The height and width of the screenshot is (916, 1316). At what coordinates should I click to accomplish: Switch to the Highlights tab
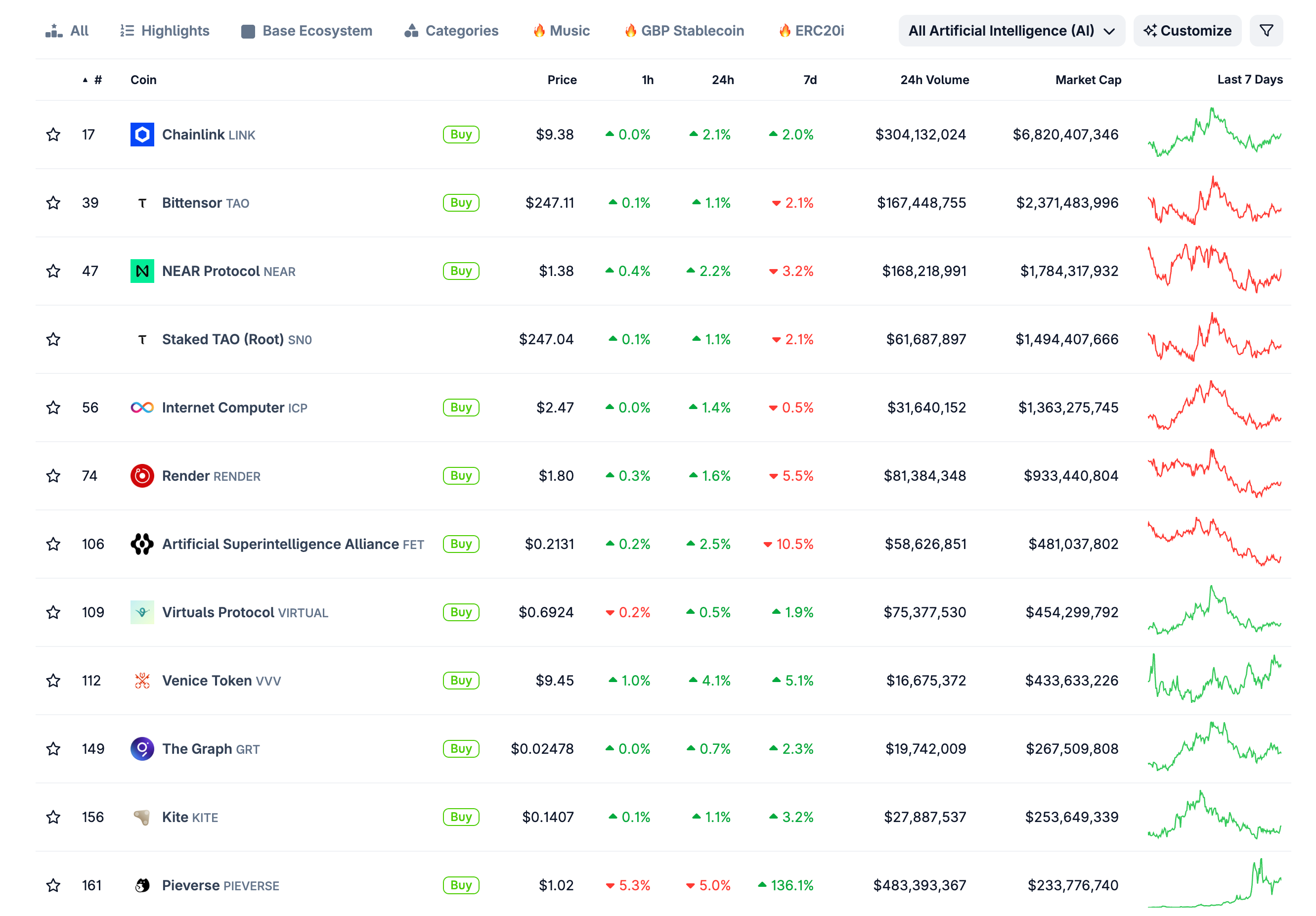165,31
